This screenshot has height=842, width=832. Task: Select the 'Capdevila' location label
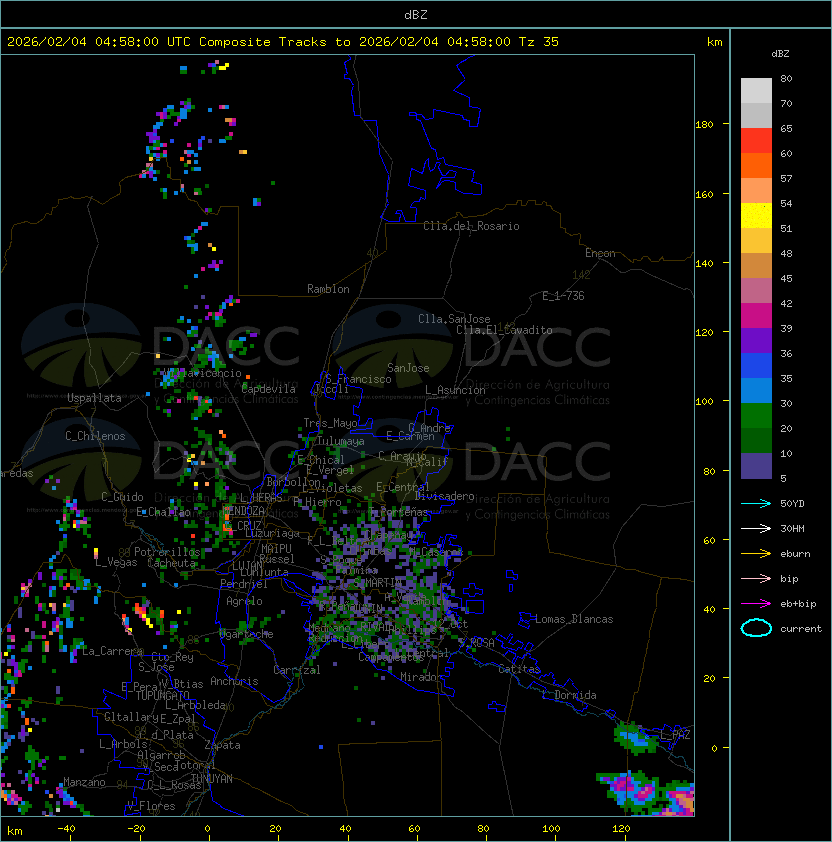point(268,389)
